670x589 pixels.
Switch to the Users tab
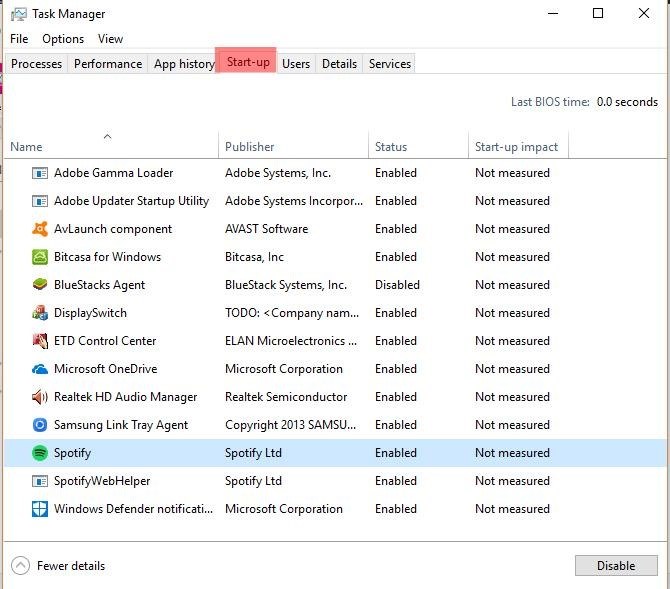coord(296,64)
